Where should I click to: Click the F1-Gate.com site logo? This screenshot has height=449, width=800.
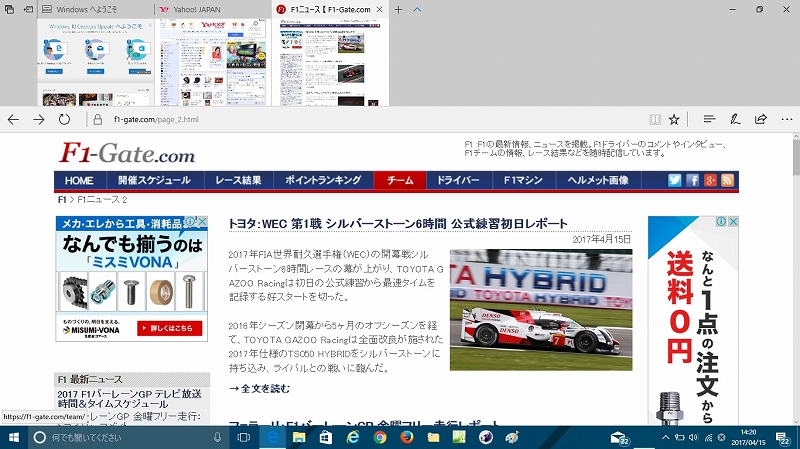coord(128,153)
